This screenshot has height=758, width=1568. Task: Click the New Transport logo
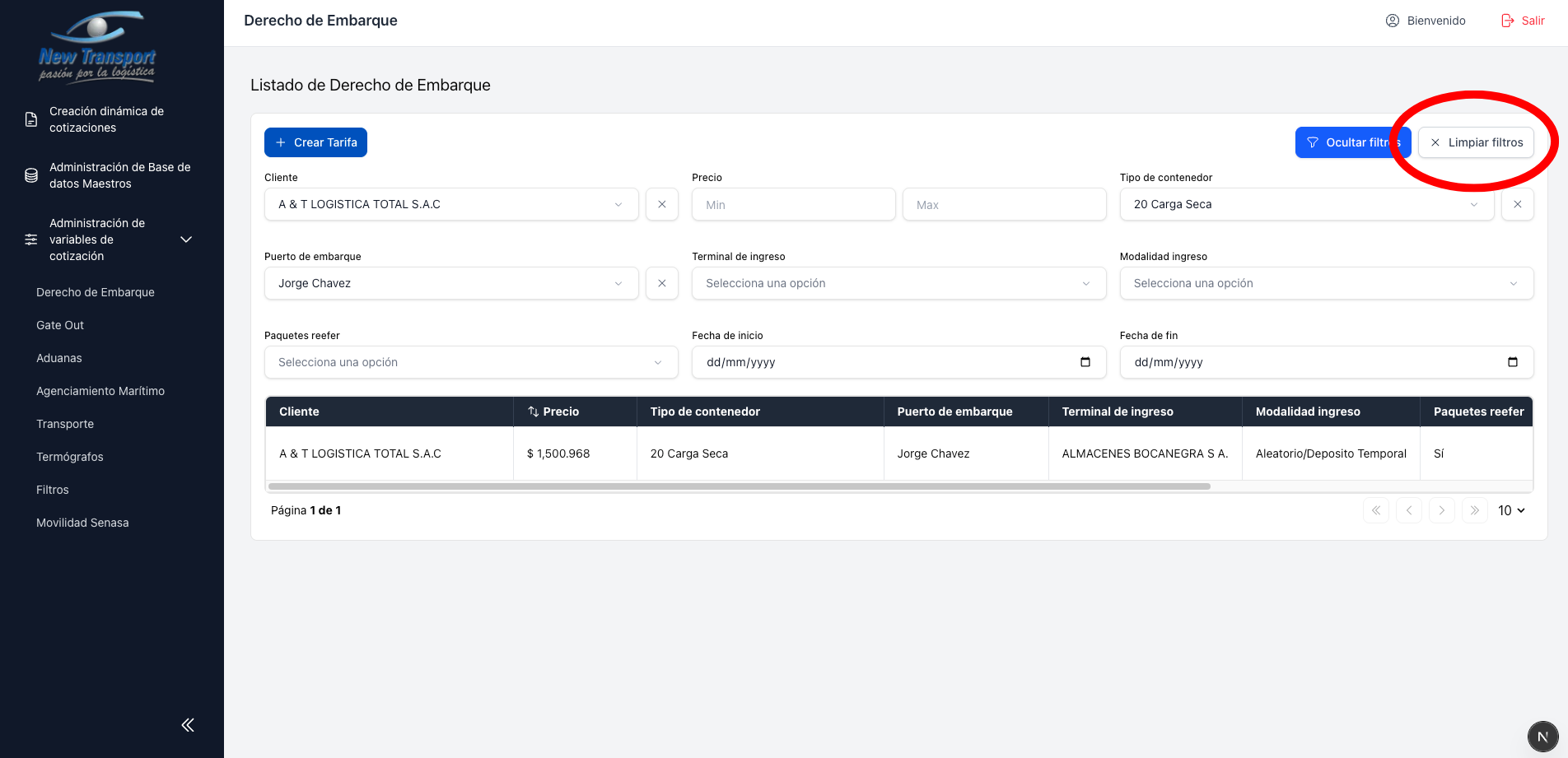pyautogui.click(x=97, y=47)
